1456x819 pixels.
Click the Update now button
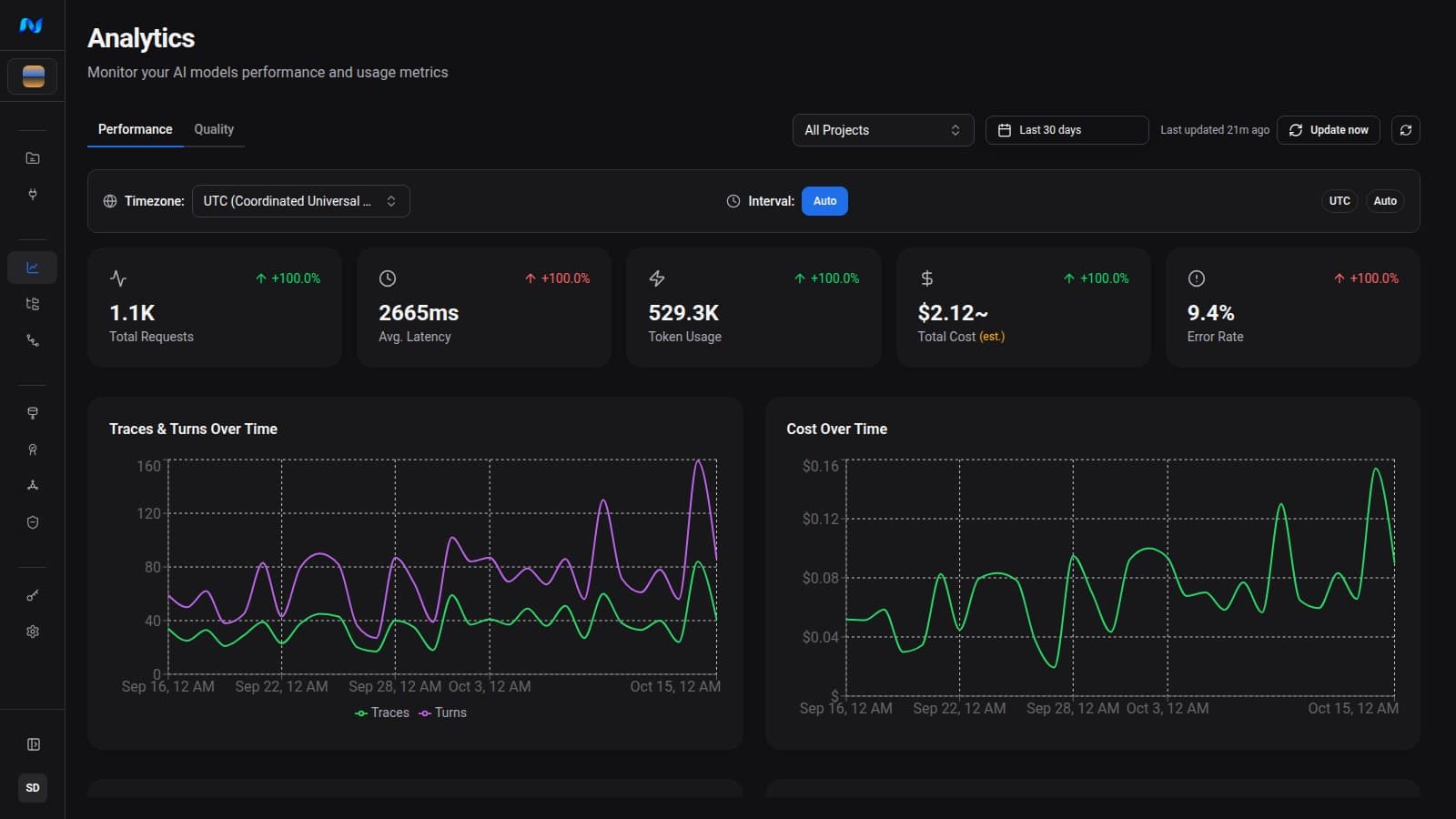coord(1329,130)
